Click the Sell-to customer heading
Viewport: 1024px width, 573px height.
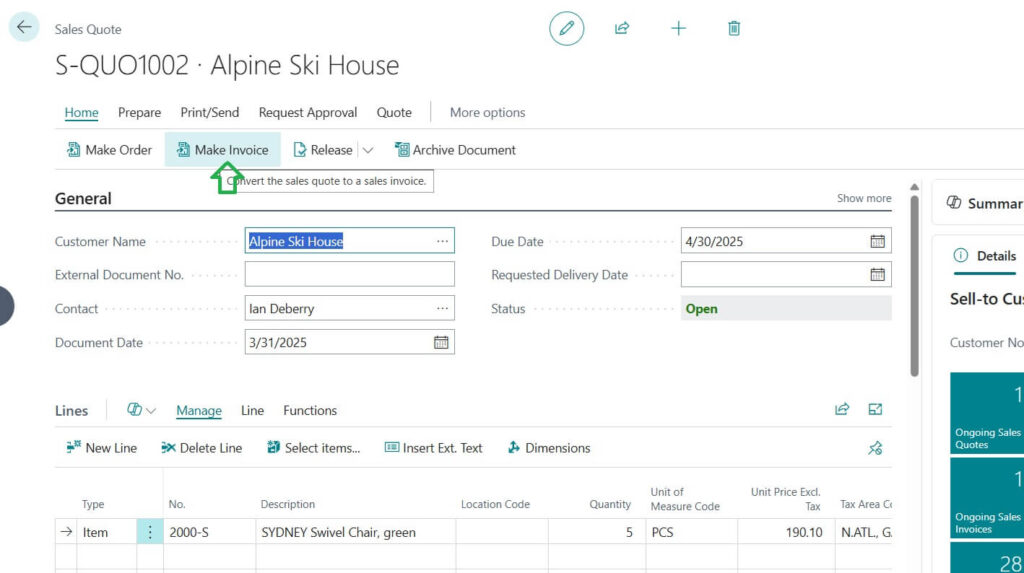coord(986,299)
